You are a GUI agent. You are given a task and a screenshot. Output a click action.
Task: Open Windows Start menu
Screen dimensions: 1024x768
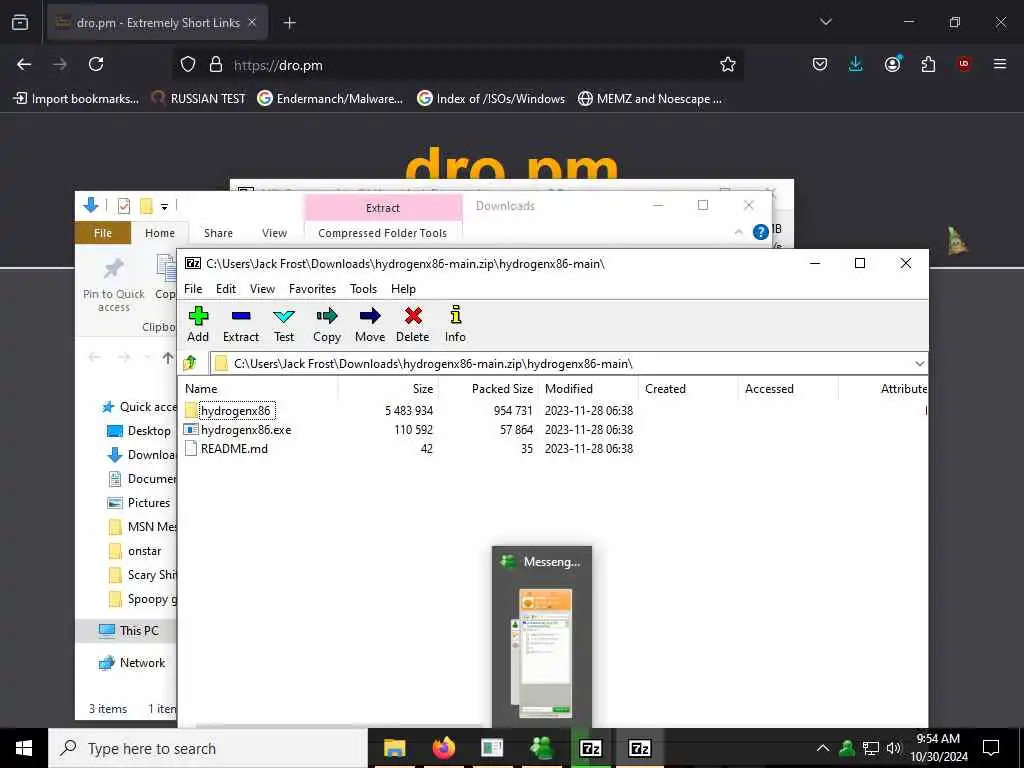24,748
